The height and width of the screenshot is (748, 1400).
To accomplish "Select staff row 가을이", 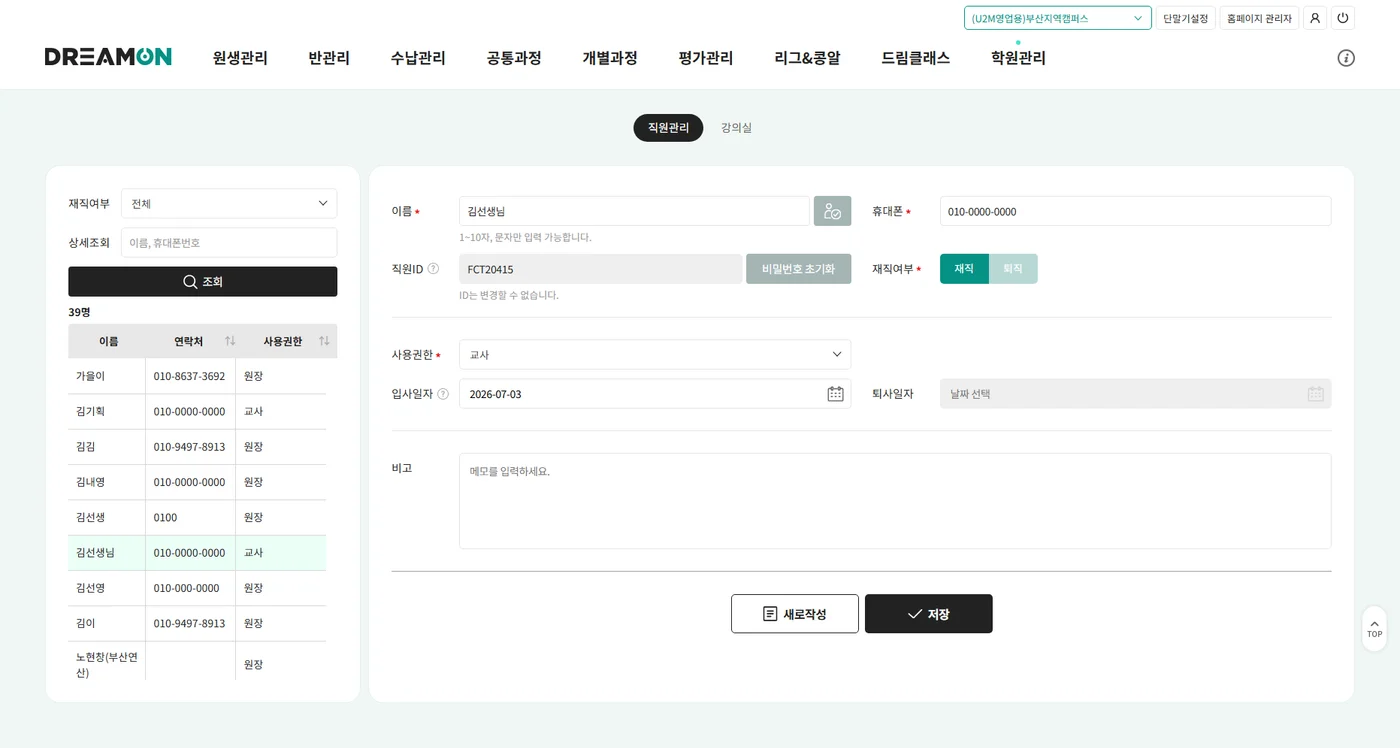I will click(x=197, y=376).
